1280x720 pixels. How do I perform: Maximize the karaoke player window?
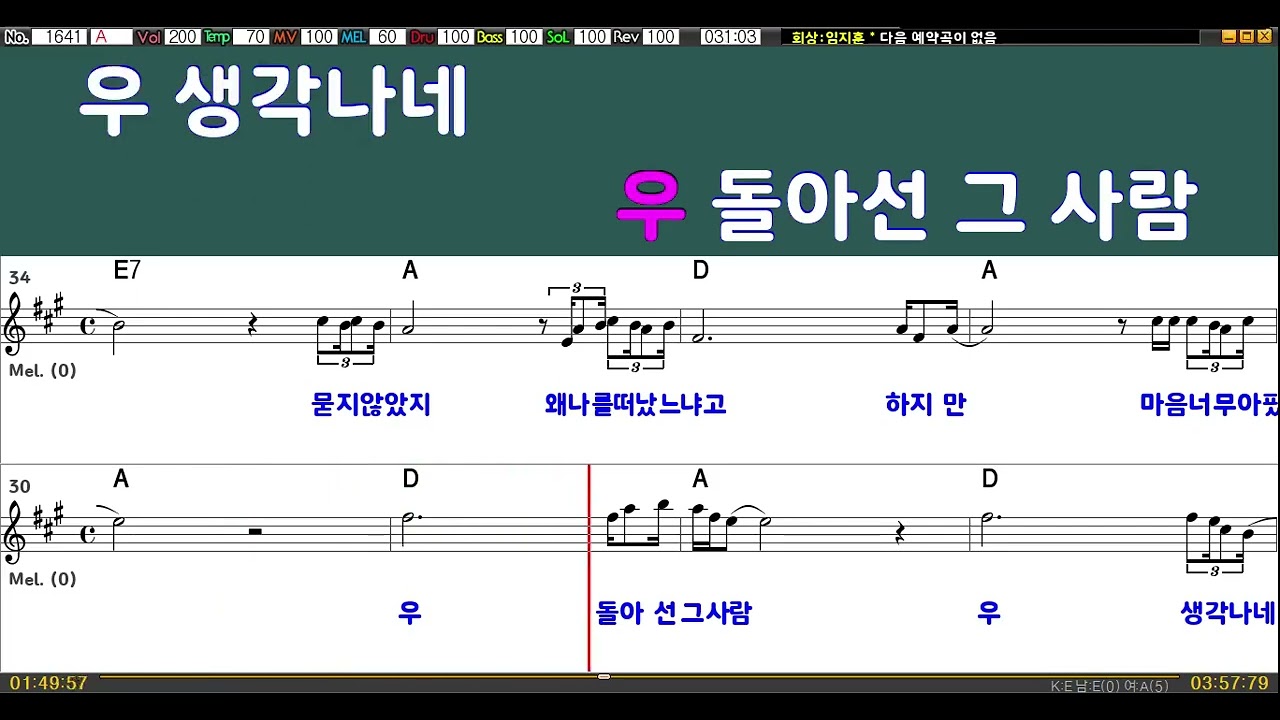[x=1246, y=37]
